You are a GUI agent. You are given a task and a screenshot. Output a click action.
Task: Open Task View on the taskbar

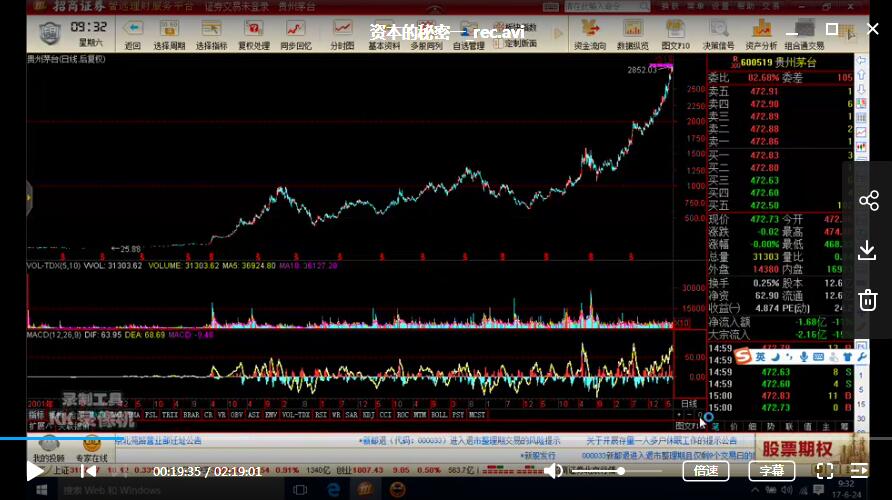pyautogui.click(x=300, y=490)
